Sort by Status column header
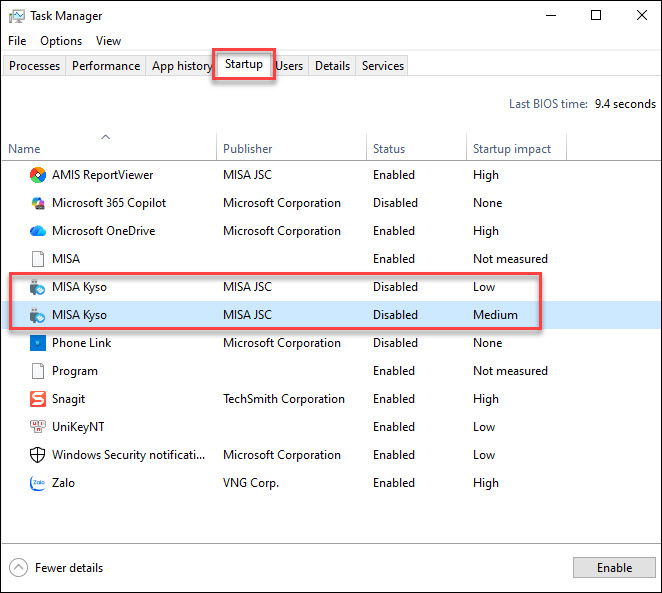 pyautogui.click(x=389, y=149)
